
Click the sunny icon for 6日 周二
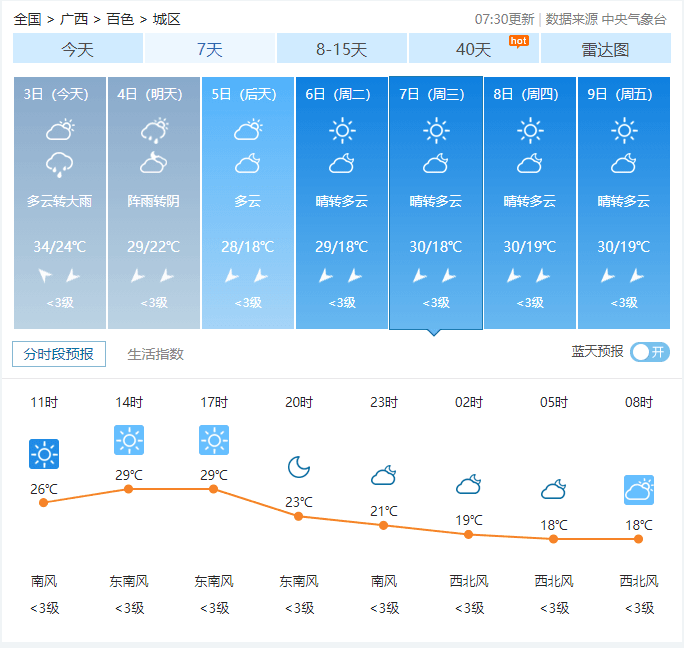[342, 130]
